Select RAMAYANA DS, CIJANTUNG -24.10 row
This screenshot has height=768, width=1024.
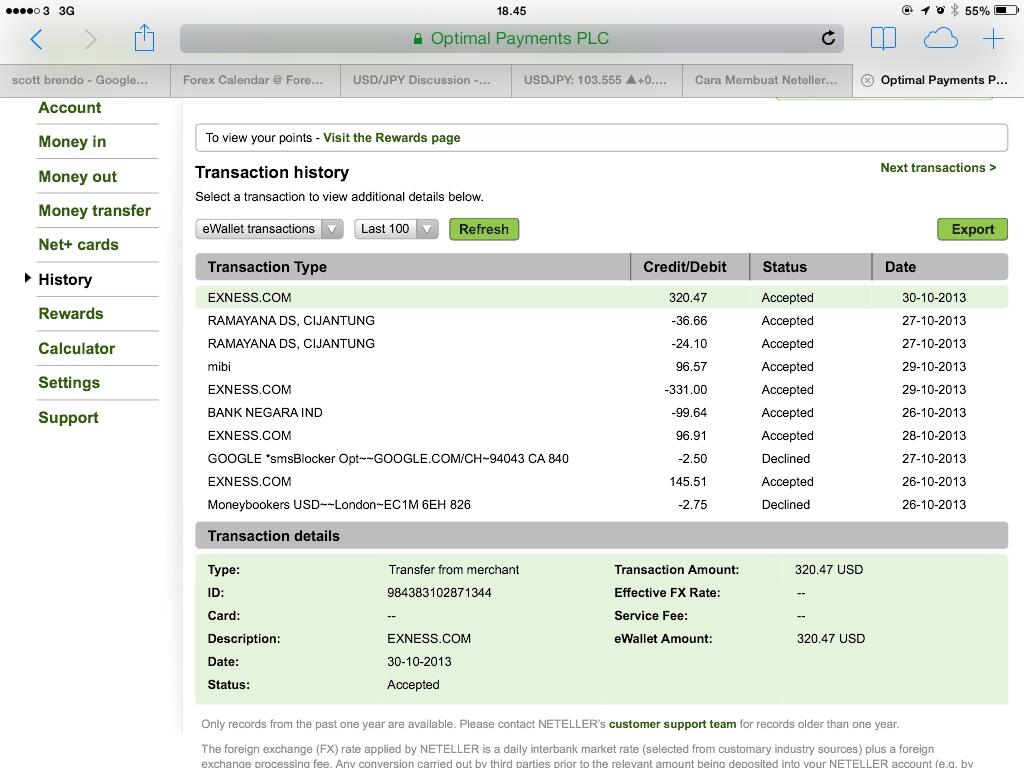(601, 344)
